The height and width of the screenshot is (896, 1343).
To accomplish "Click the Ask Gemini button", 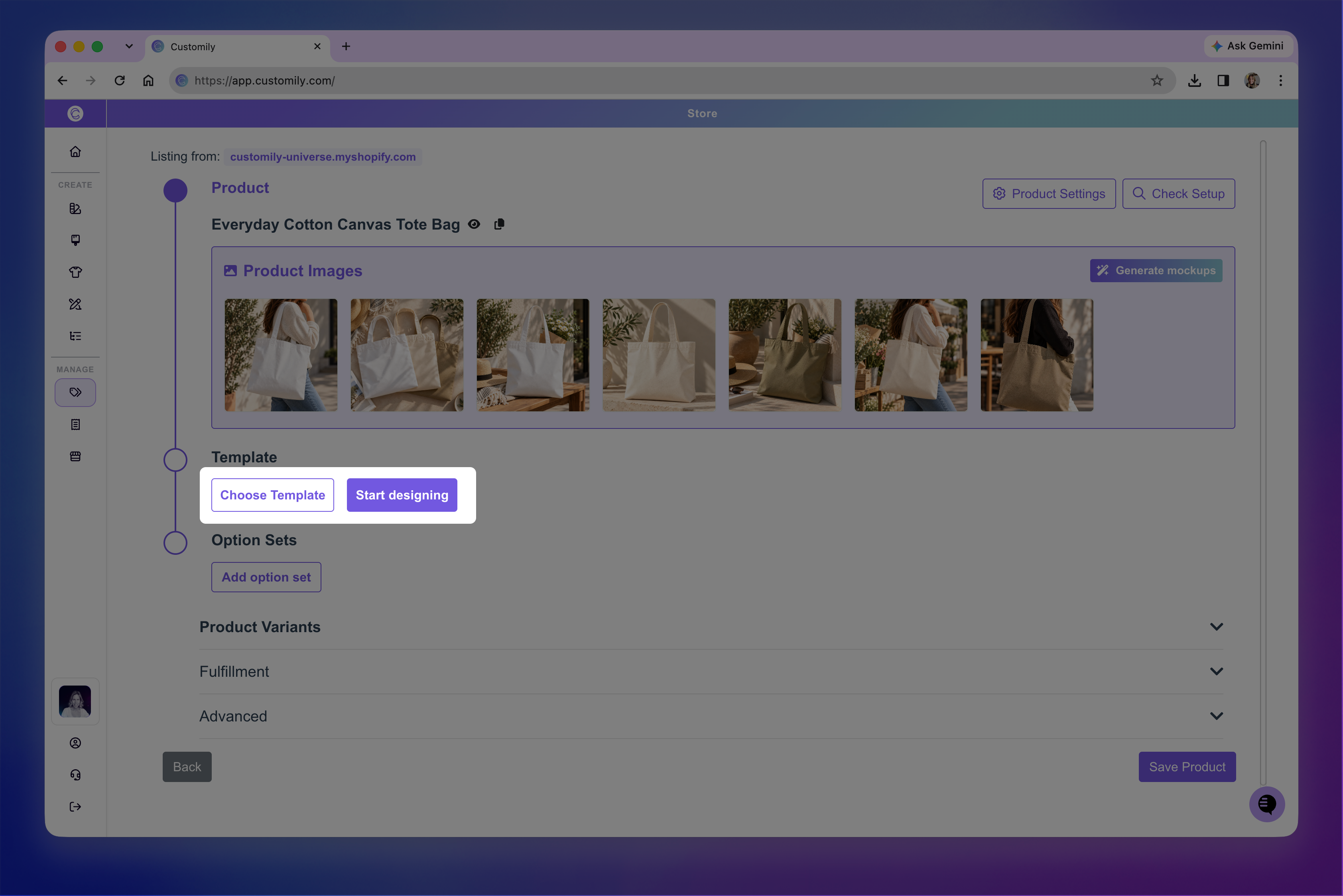I will pos(1248,46).
